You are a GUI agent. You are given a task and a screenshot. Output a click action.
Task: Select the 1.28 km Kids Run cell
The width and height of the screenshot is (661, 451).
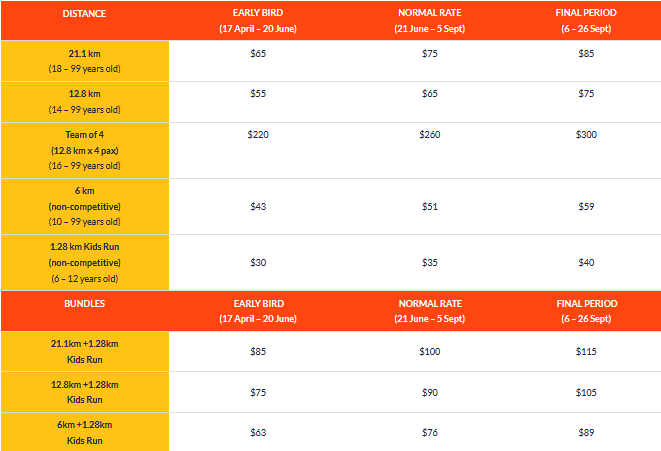coord(85,263)
